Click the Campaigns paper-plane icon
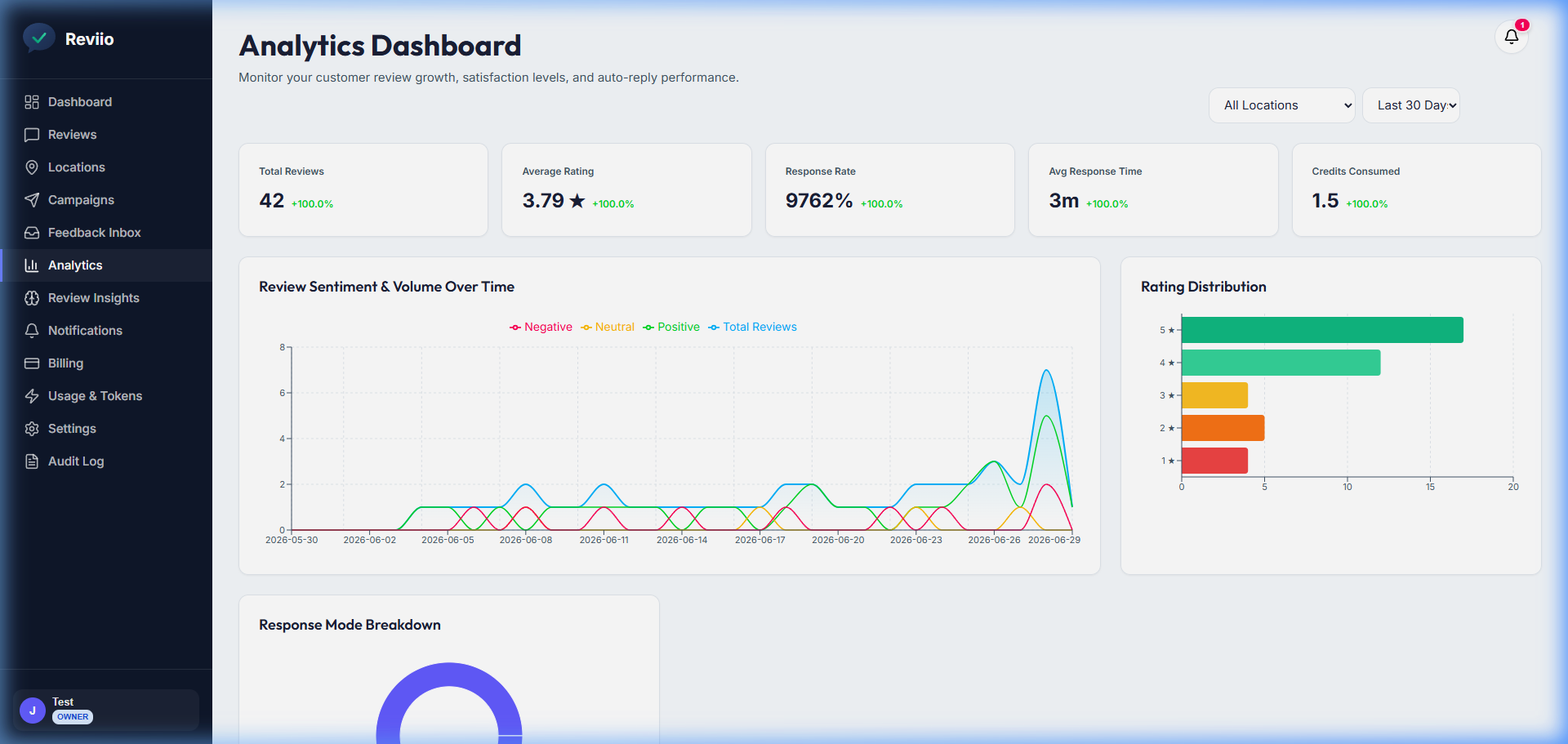This screenshot has height=744, width=1568. 32,200
